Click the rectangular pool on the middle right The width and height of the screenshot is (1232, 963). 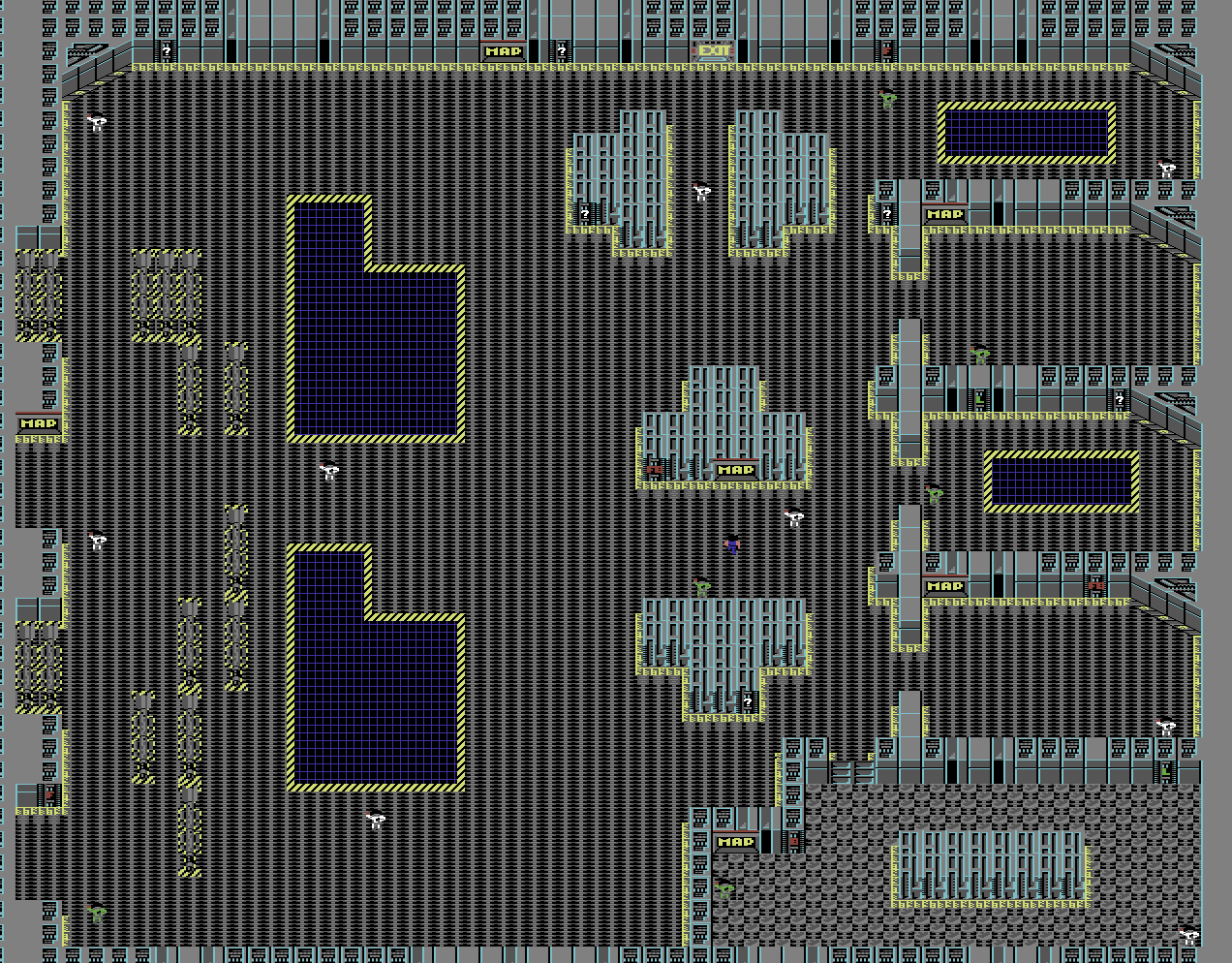(x=1062, y=481)
